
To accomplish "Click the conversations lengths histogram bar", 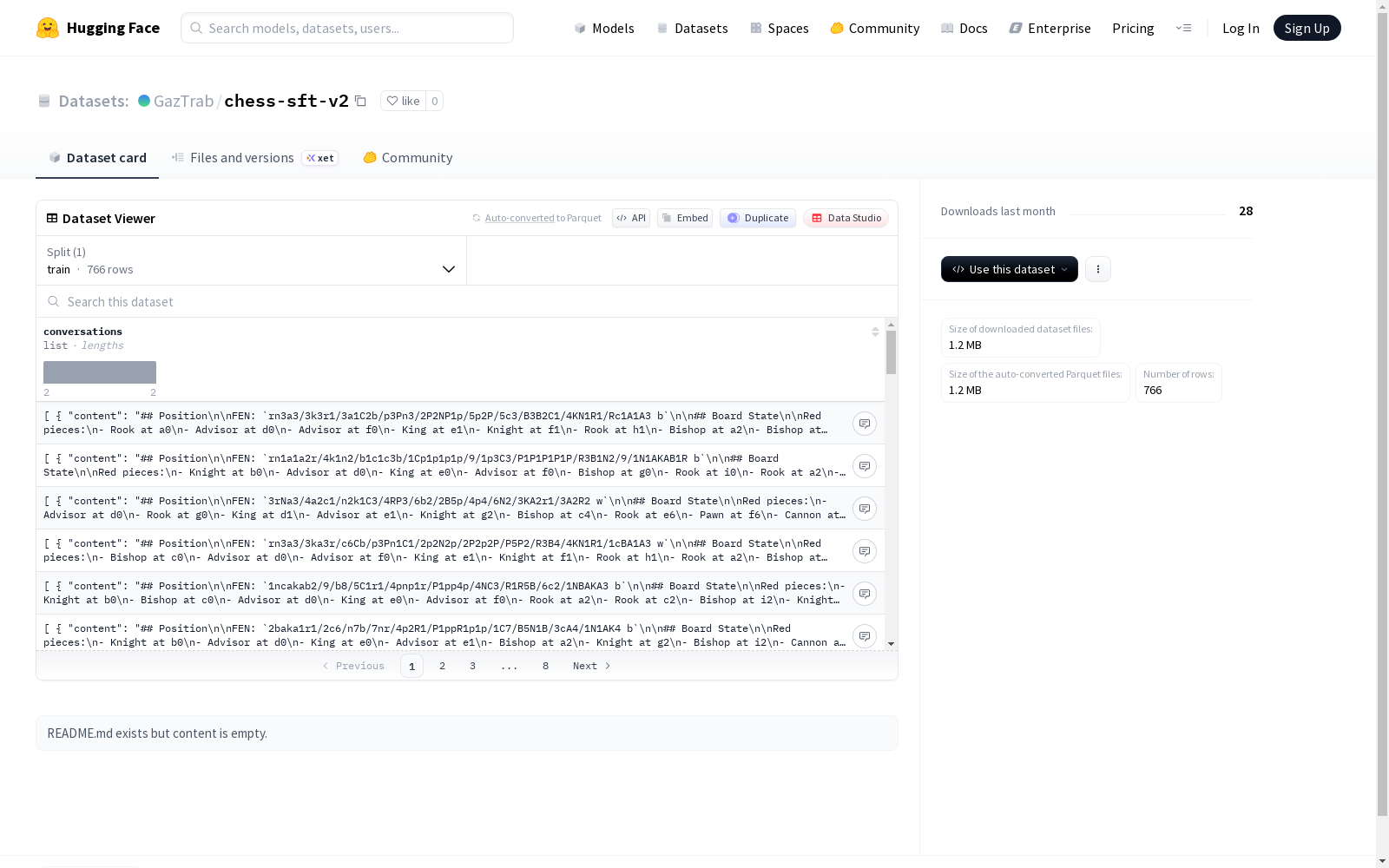I will pyautogui.click(x=100, y=372).
